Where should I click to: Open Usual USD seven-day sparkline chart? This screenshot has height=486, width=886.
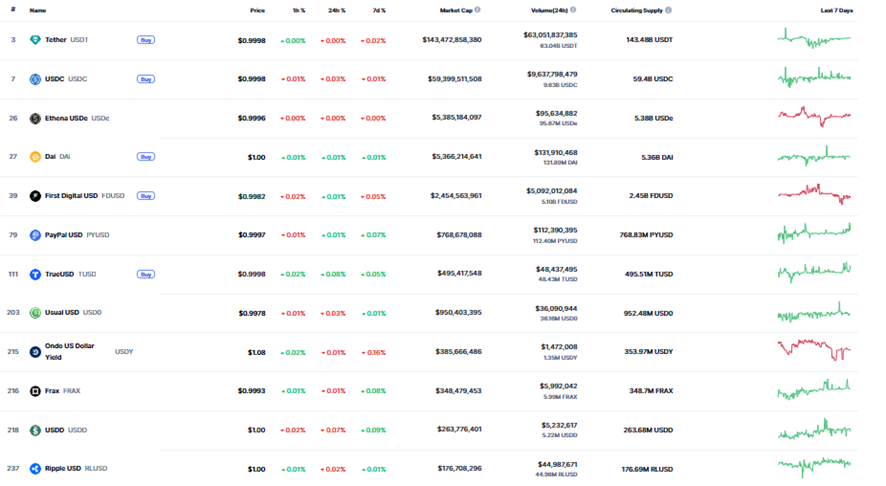pyautogui.click(x=814, y=313)
